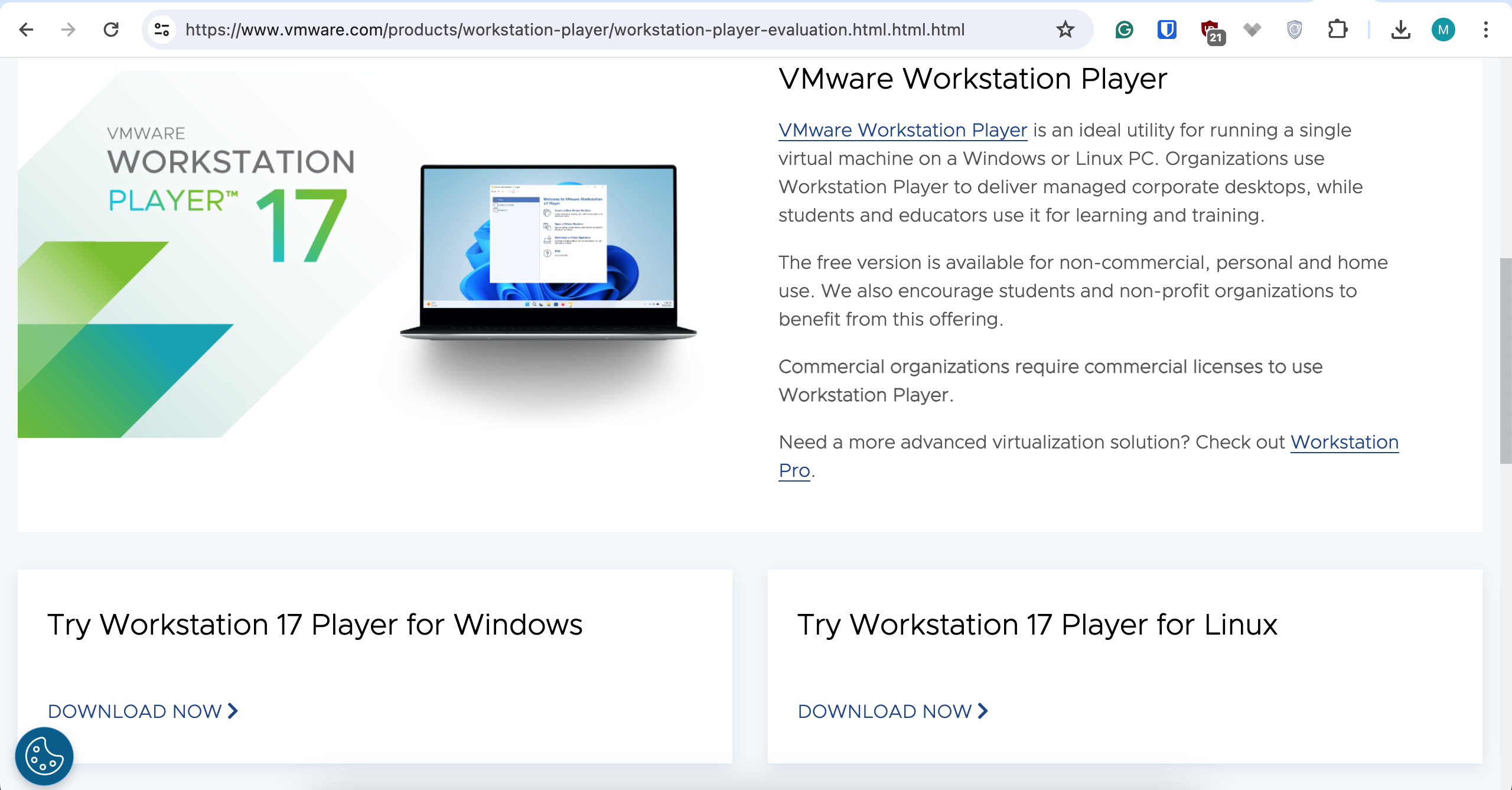This screenshot has height=790, width=1512.
Task: Click the gray heart extension icon
Action: coord(1252,30)
